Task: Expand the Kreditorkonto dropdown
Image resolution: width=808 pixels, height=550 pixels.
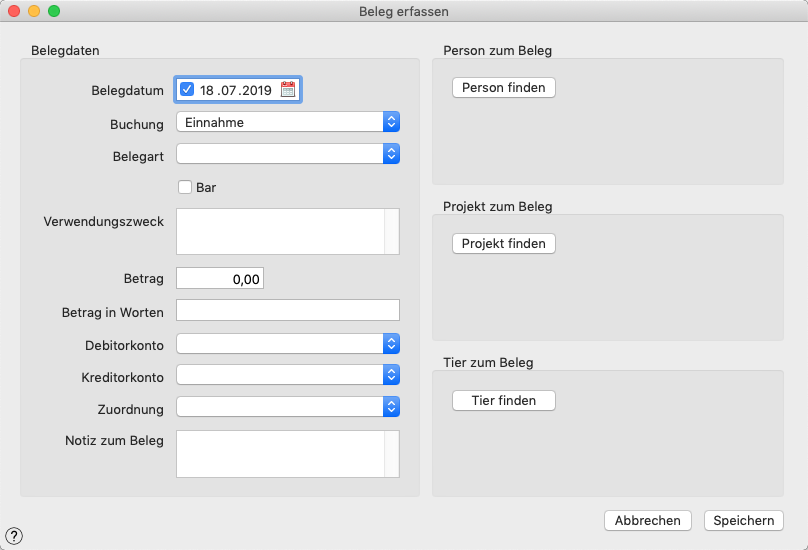Action: (288, 375)
